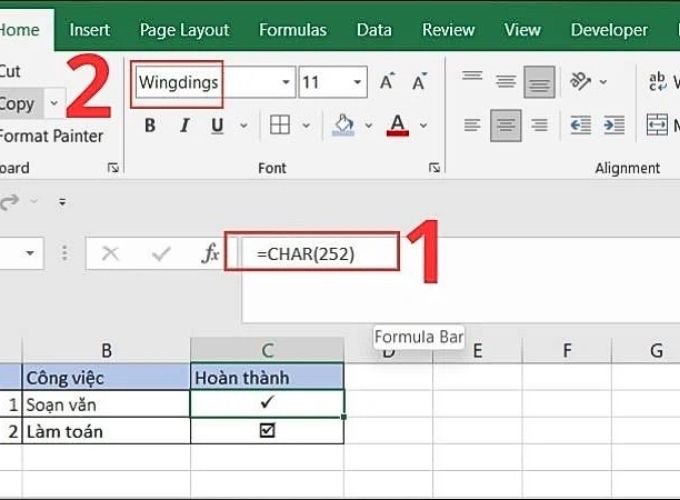The height and width of the screenshot is (500, 680).
Task: Toggle Underline formatting
Action: click(217, 126)
